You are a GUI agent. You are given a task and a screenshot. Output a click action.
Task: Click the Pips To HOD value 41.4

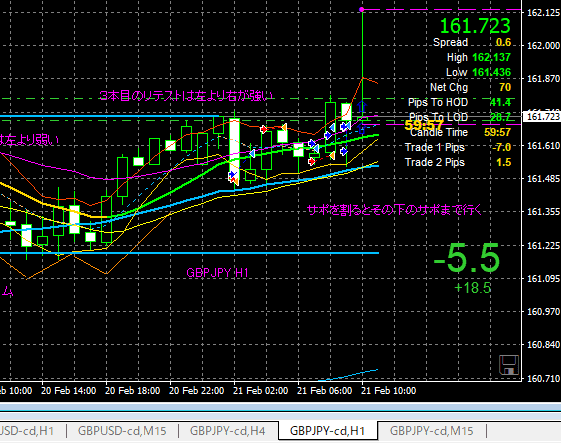click(x=500, y=102)
